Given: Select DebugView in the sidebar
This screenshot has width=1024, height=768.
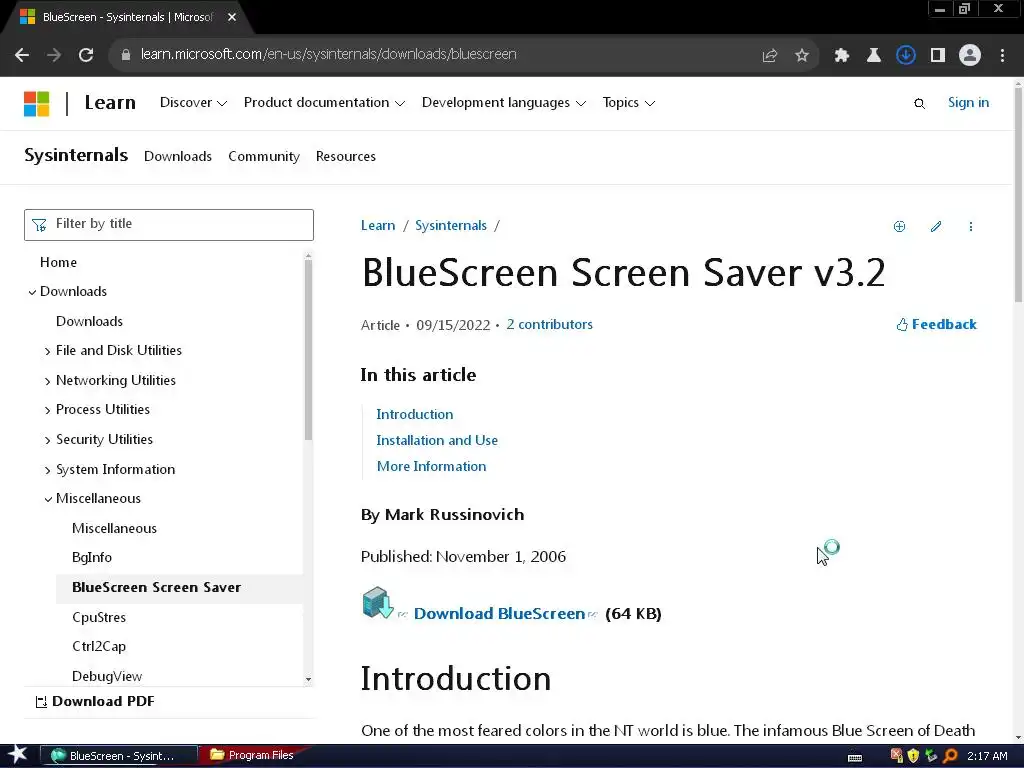Looking at the screenshot, I should pos(107,676).
